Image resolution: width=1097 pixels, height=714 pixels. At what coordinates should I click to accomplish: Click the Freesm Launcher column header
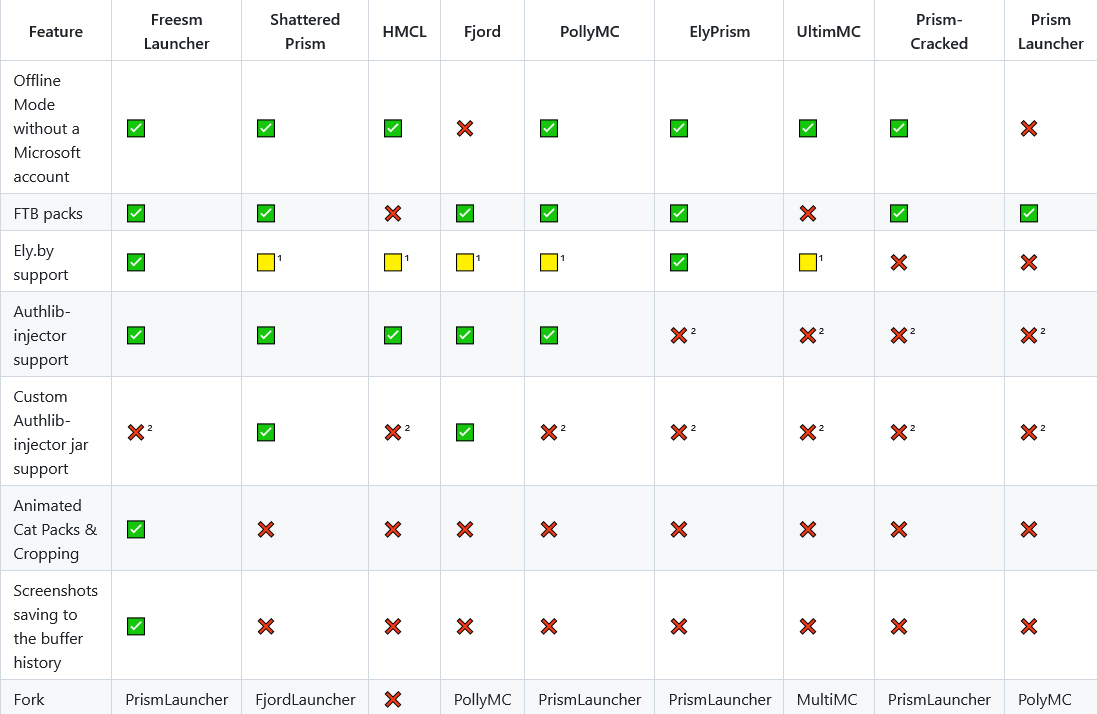point(176,31)
